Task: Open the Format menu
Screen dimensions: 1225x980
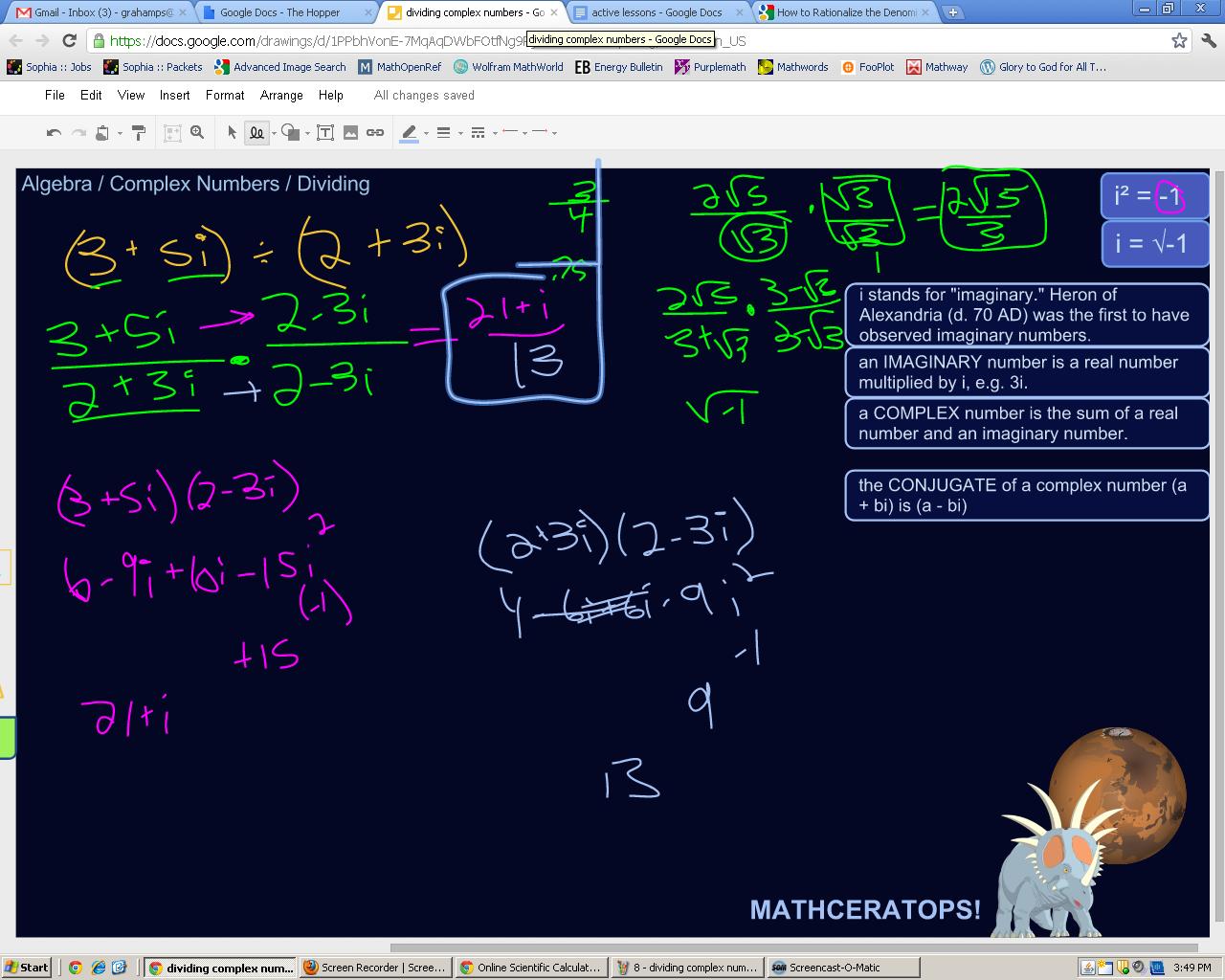Action: [225, 95]
